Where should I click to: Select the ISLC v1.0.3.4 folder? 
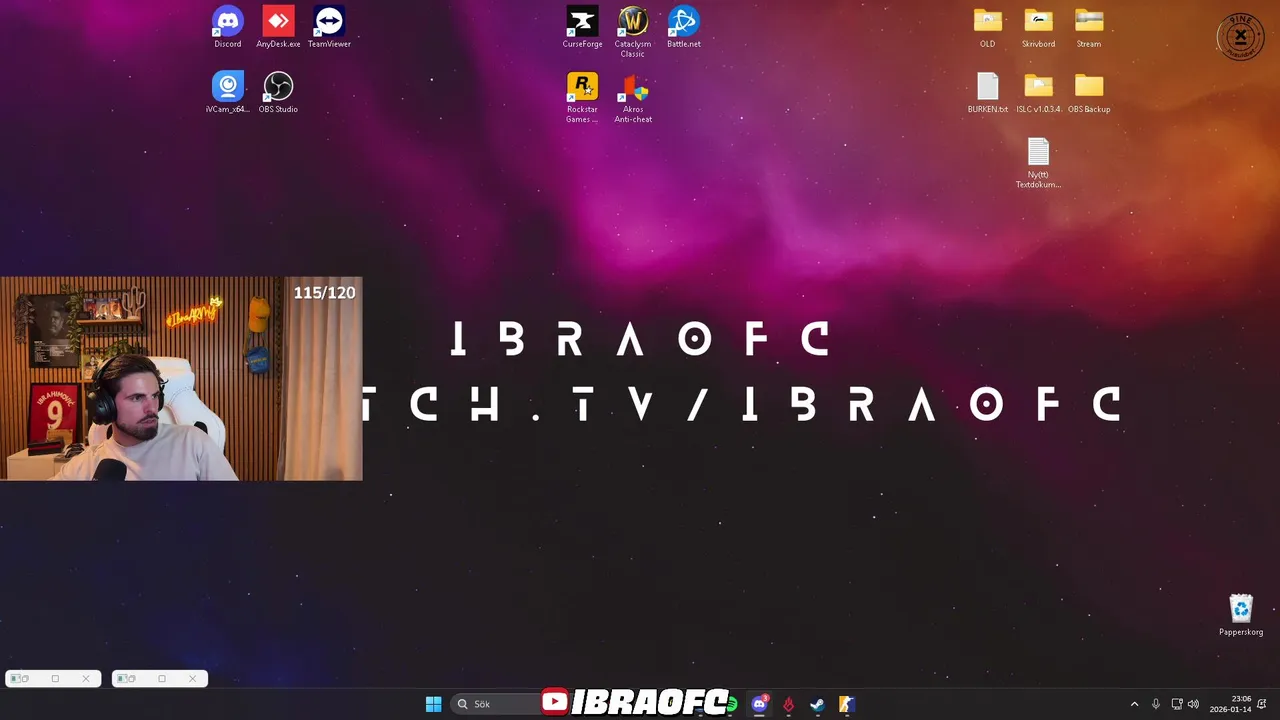(x=1038, y=92)
